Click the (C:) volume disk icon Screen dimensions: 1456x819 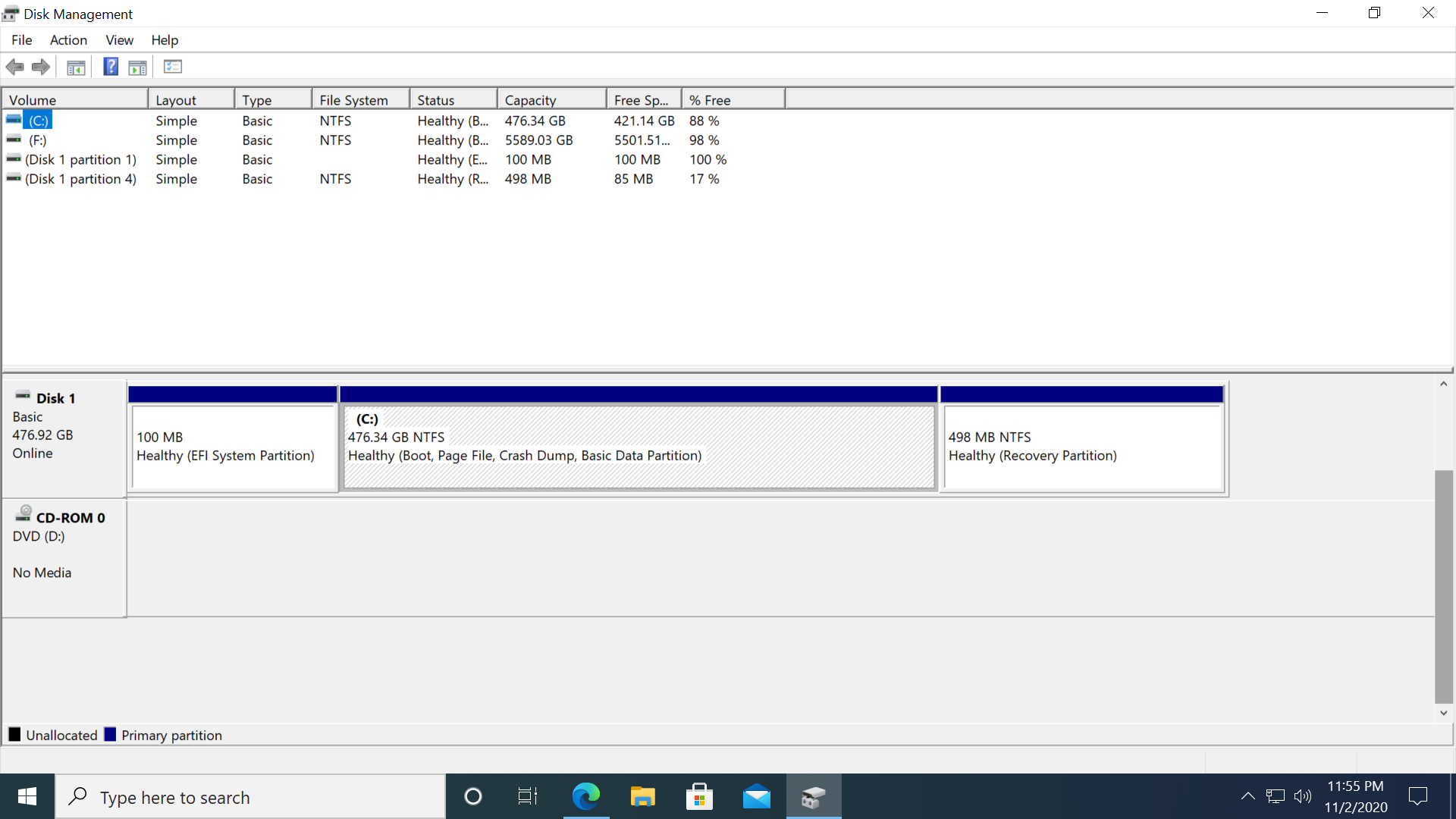13,119
